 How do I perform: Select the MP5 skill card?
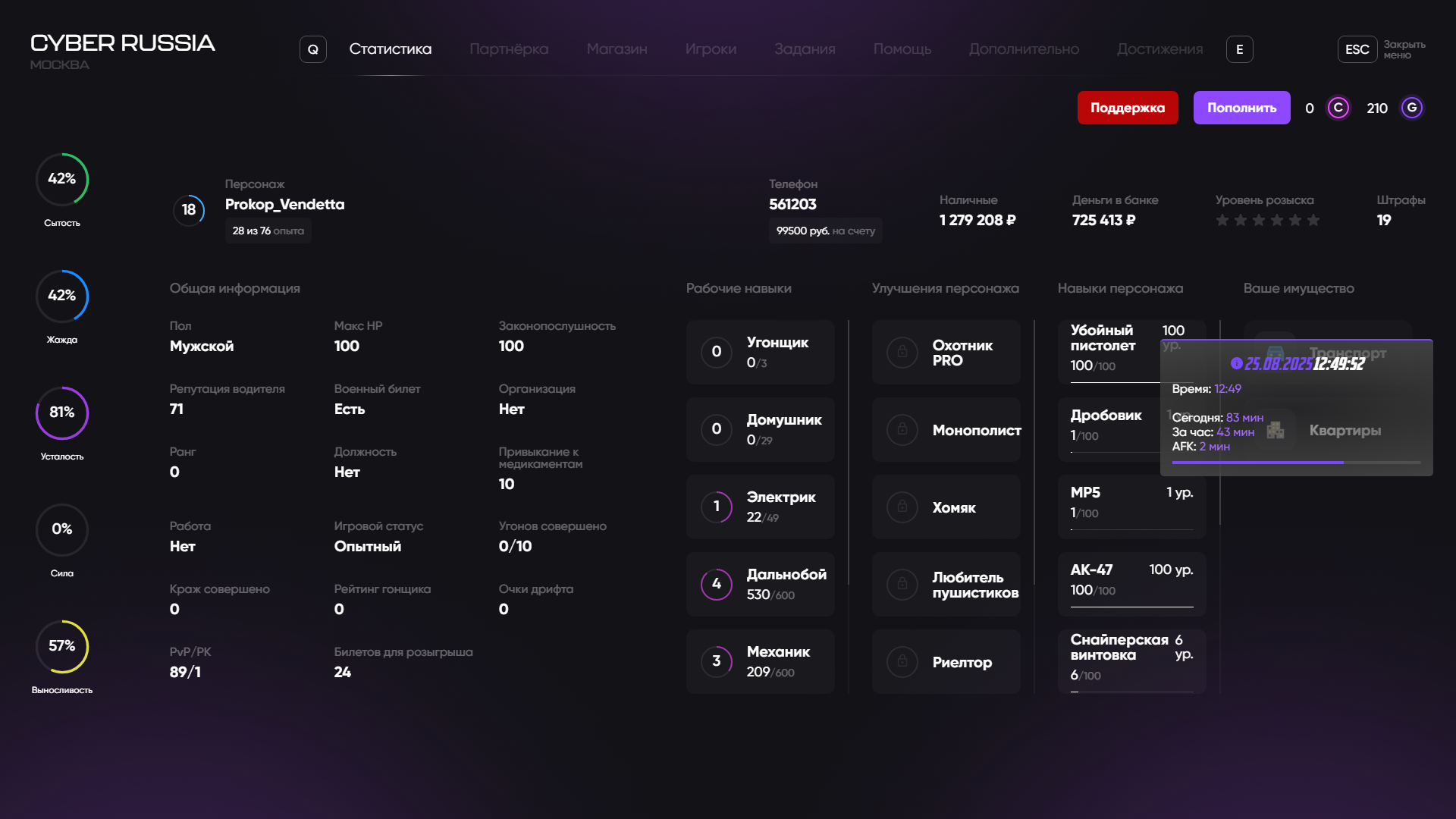pos(1132,507)
